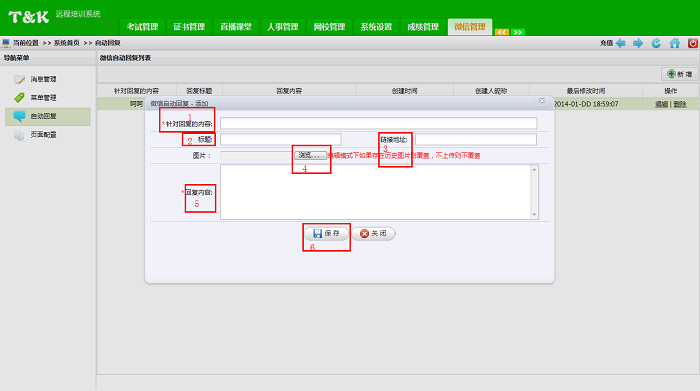Image resolution: width=700 pixels, height=391 pixels.
Task: Log out using the red power icon
Action: click(692, 43)
